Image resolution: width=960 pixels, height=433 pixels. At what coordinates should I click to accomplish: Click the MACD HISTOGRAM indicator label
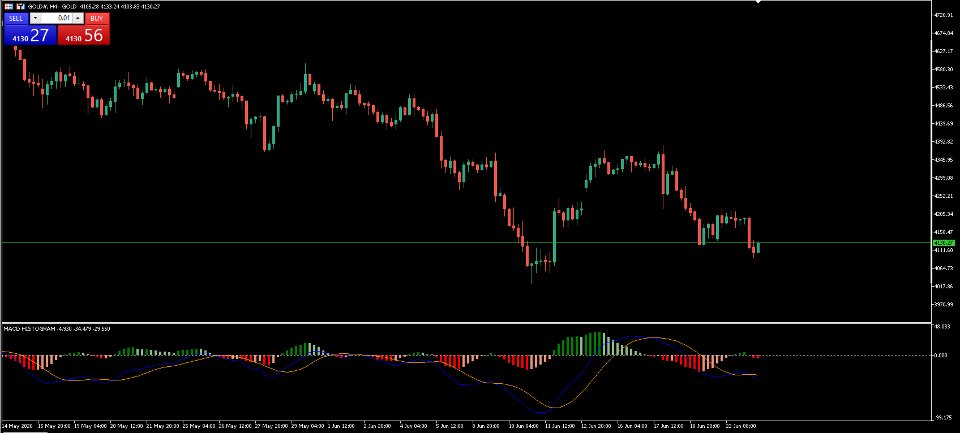coord(28,329)
